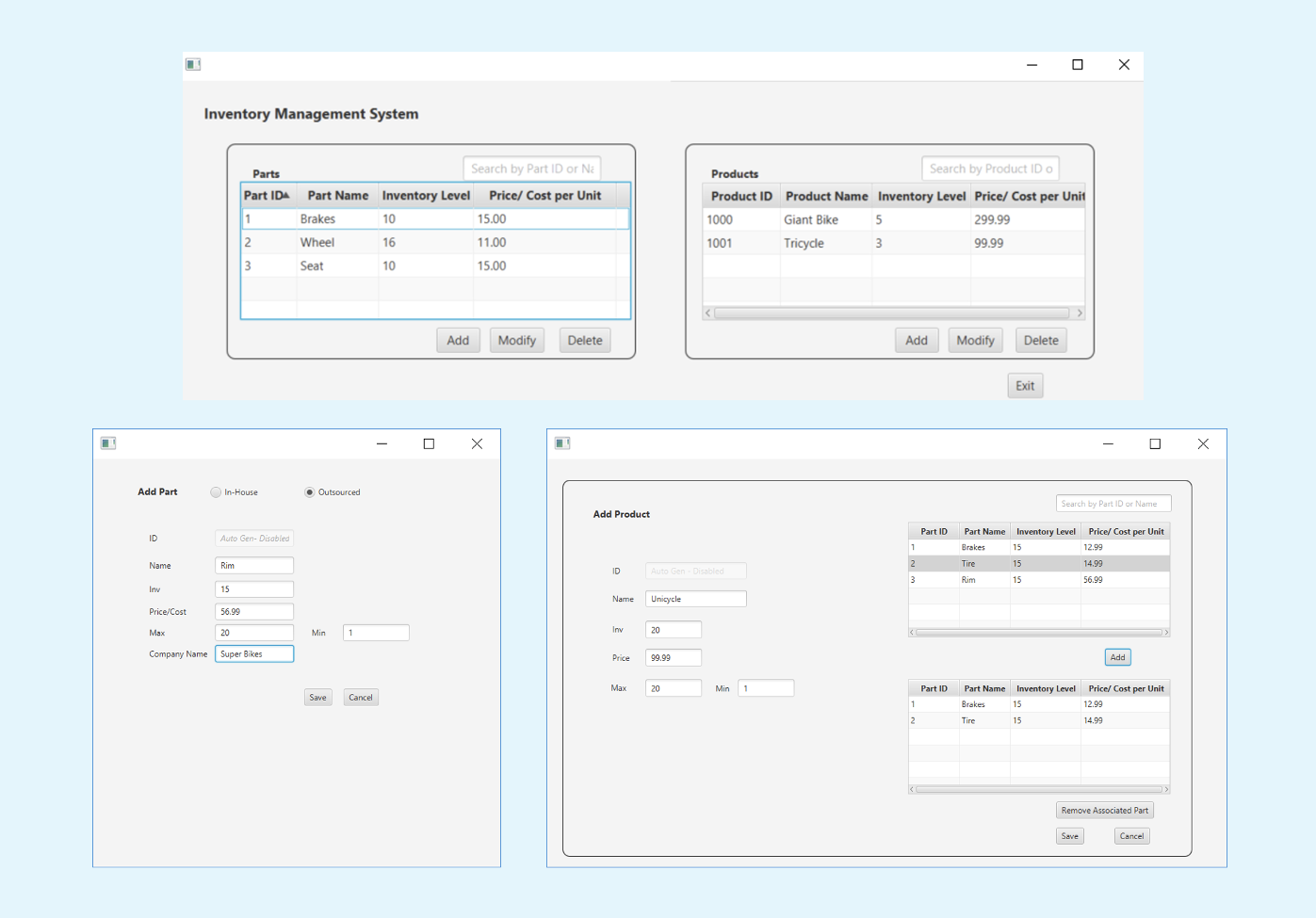Click the main window's app icon

(x=193, y=65)
